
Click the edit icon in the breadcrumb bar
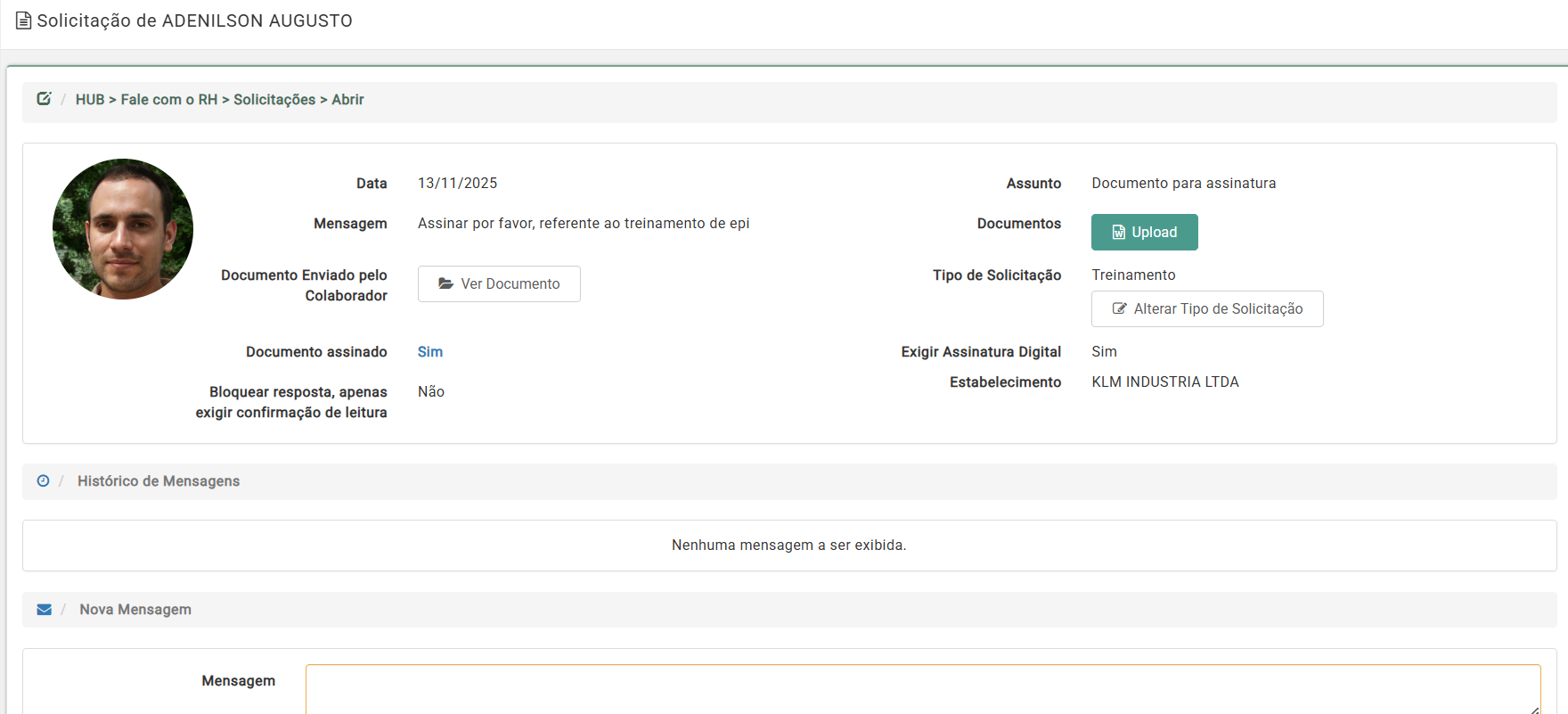(x=44, y=99)
